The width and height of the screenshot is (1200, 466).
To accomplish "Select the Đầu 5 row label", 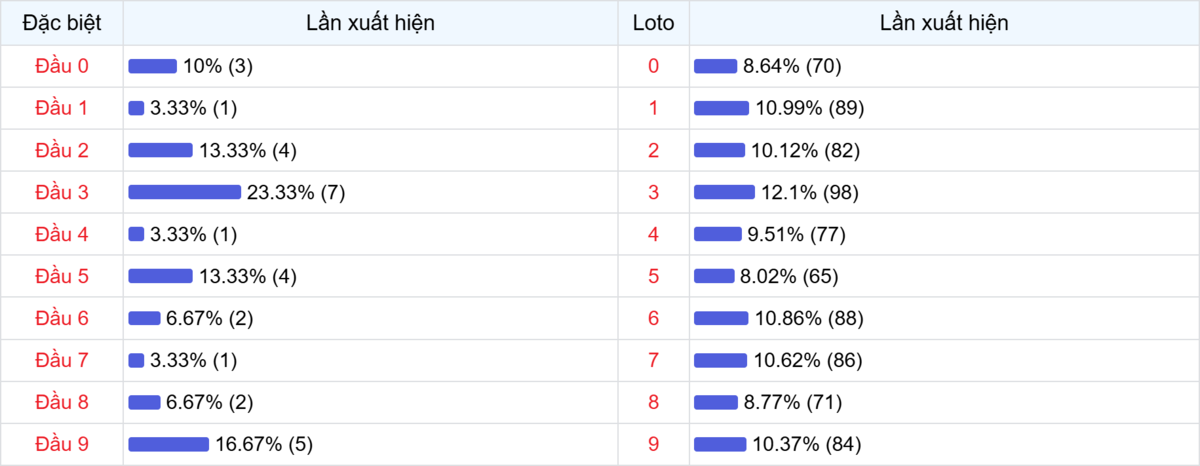I will tap(62, 276).
